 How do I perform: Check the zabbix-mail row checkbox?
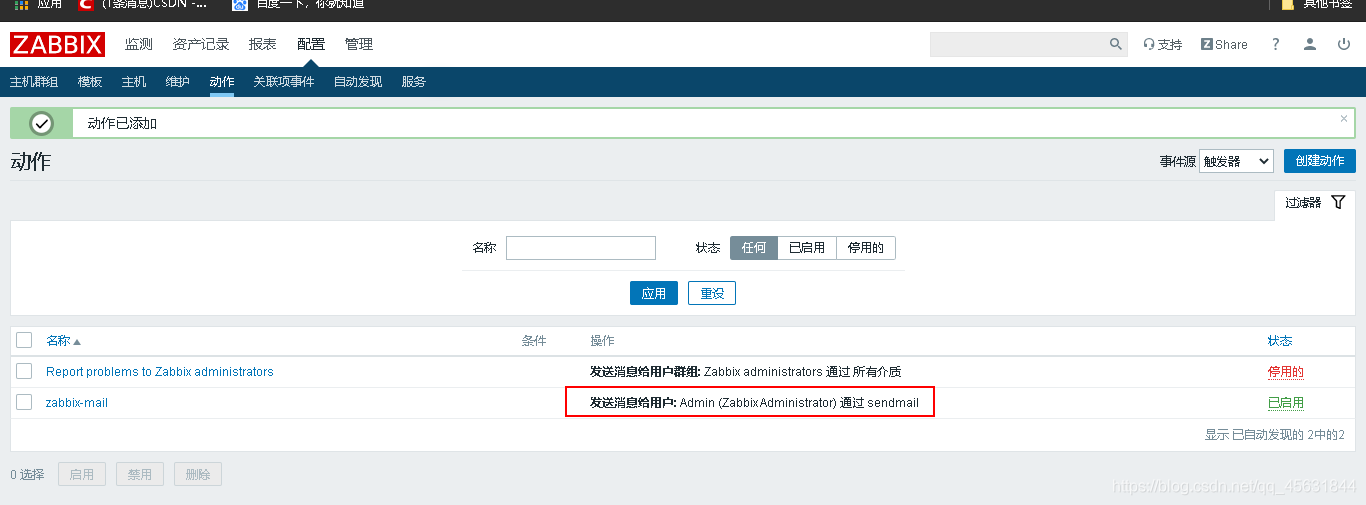pos(24,402)
